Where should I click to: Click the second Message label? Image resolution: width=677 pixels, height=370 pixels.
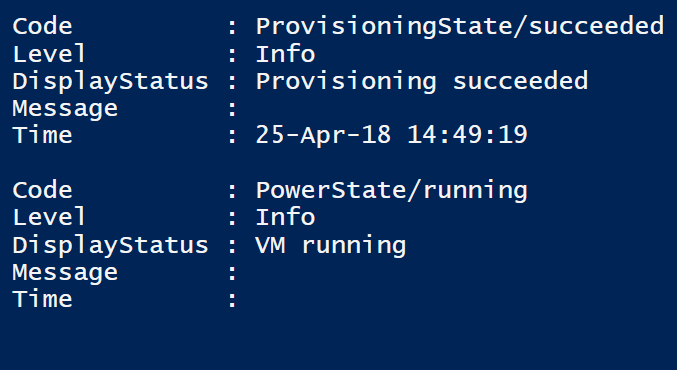point(65,272)
